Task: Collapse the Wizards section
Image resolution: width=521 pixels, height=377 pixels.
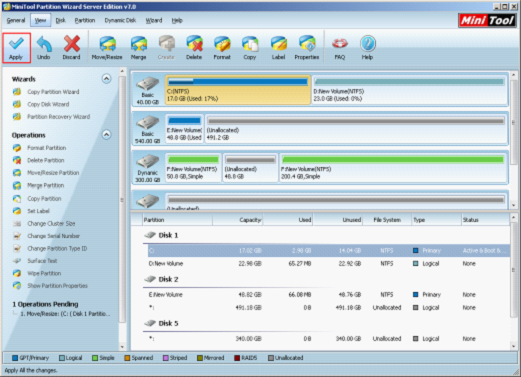Action: click(x=106, y=79)
